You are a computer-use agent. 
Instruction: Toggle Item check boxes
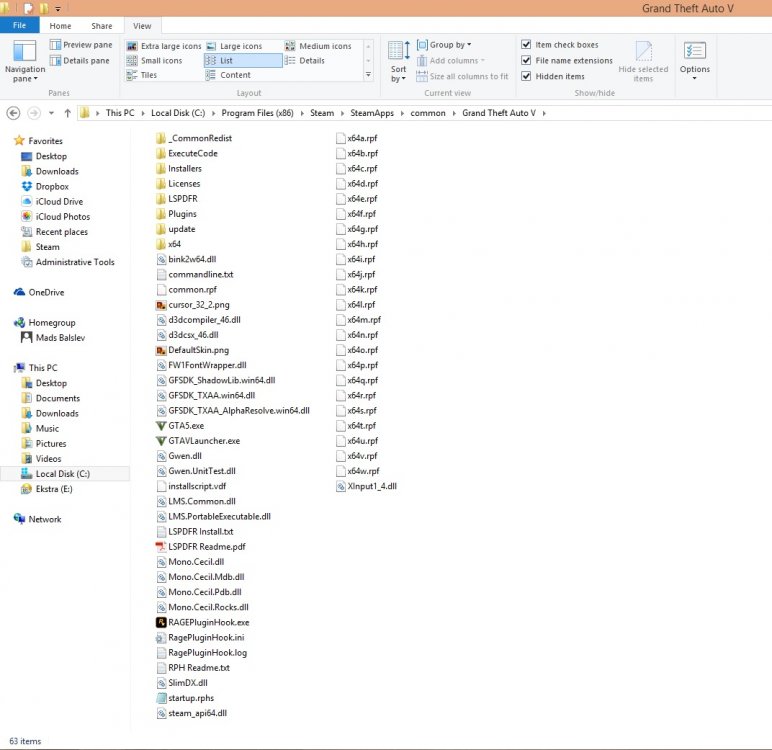526,44
